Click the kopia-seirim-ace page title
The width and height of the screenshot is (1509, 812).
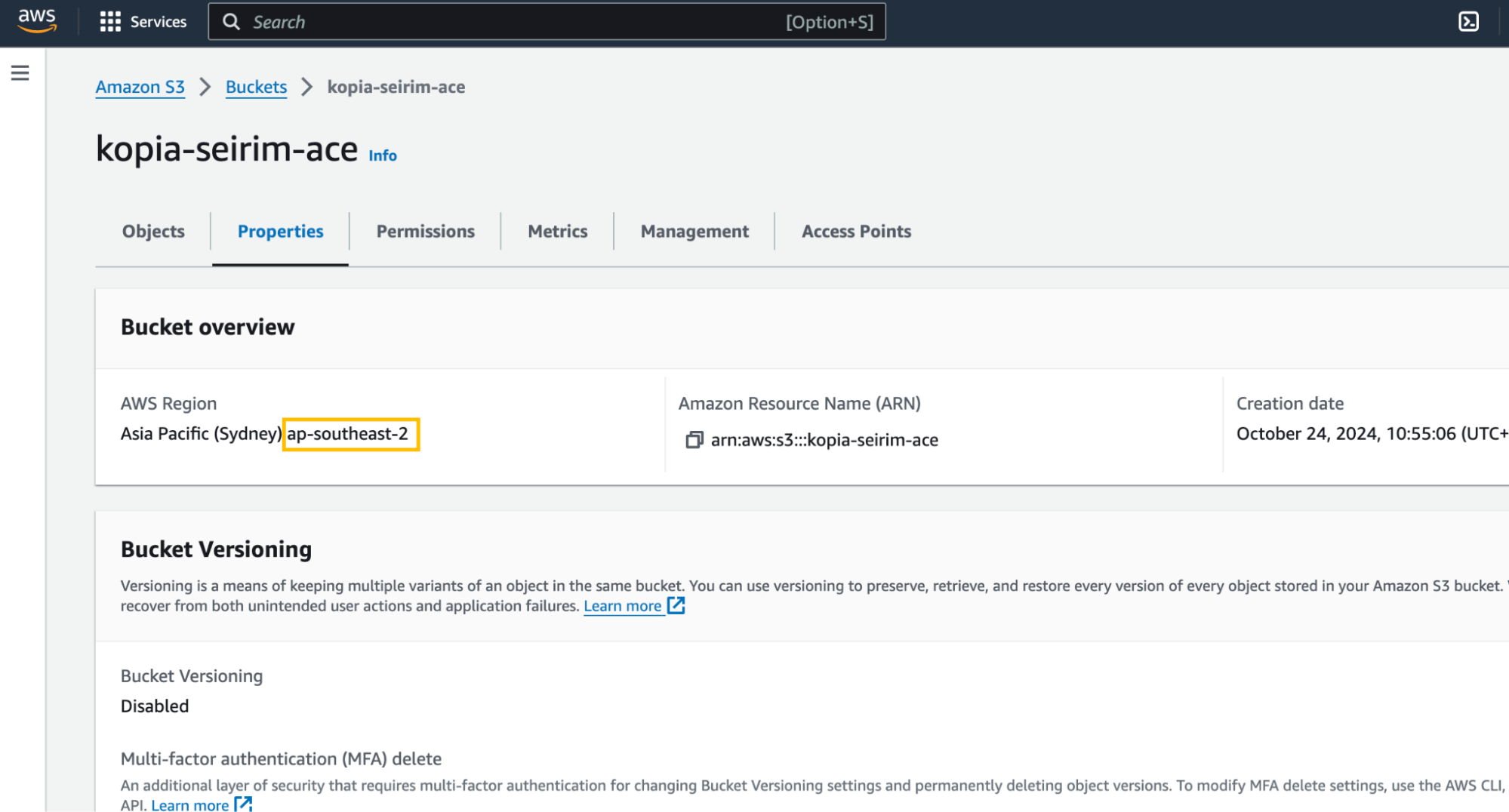tap(227, 149)
